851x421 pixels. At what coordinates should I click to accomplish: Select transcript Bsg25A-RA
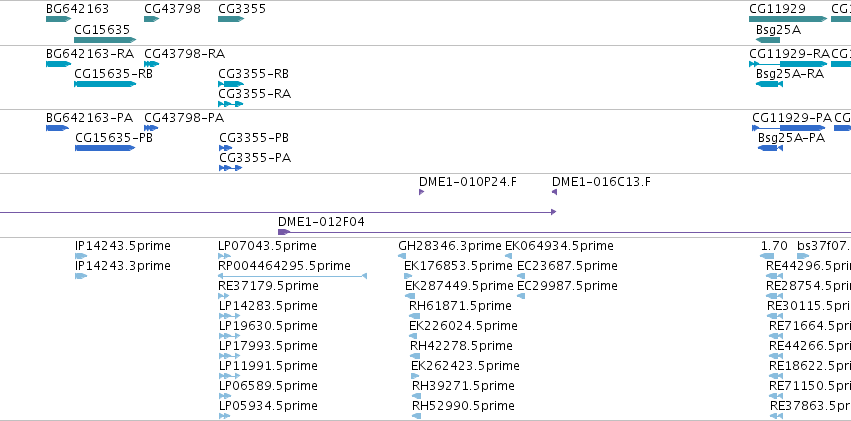(769, 84)
